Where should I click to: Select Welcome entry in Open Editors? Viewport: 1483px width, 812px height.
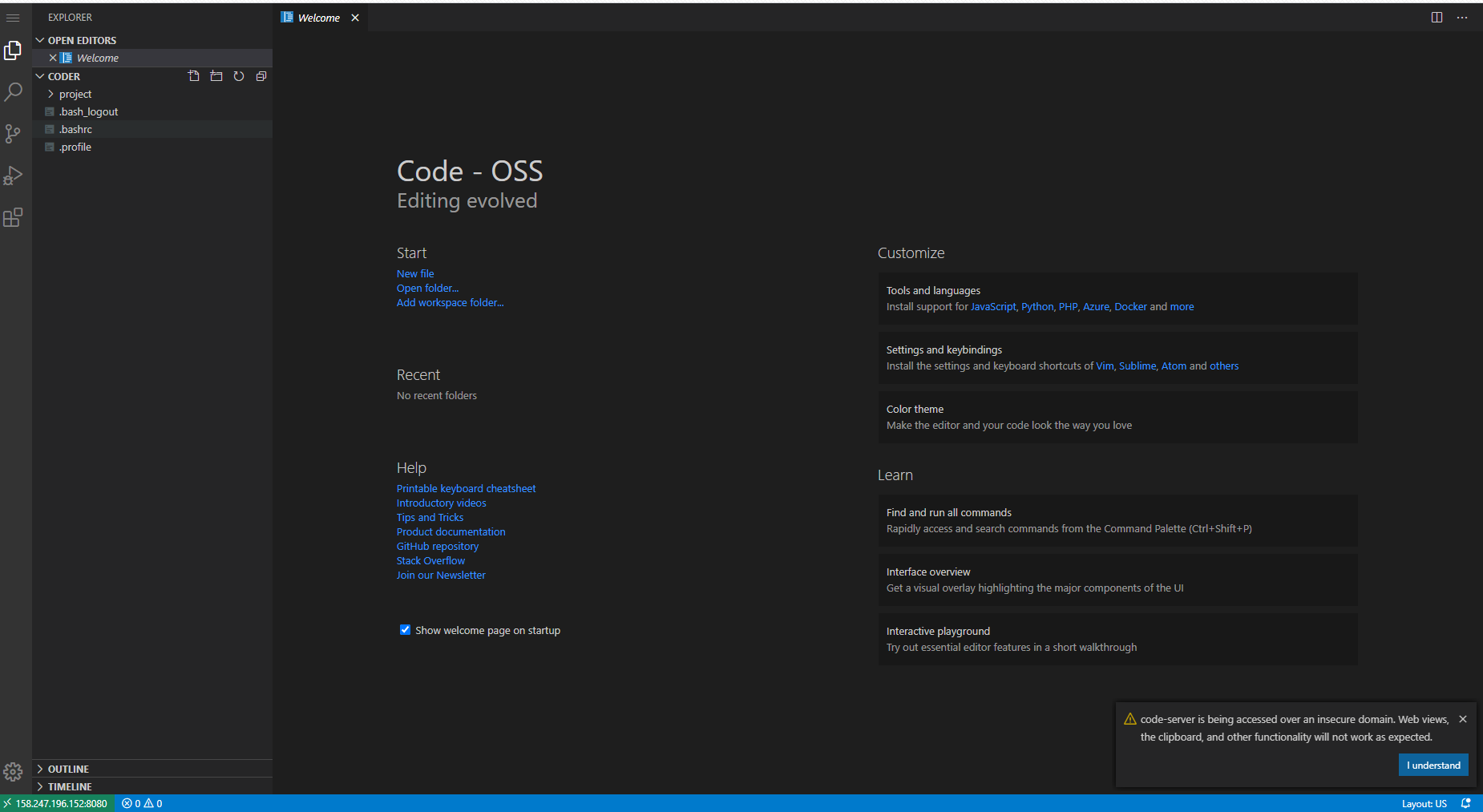[x=152, y=58]
